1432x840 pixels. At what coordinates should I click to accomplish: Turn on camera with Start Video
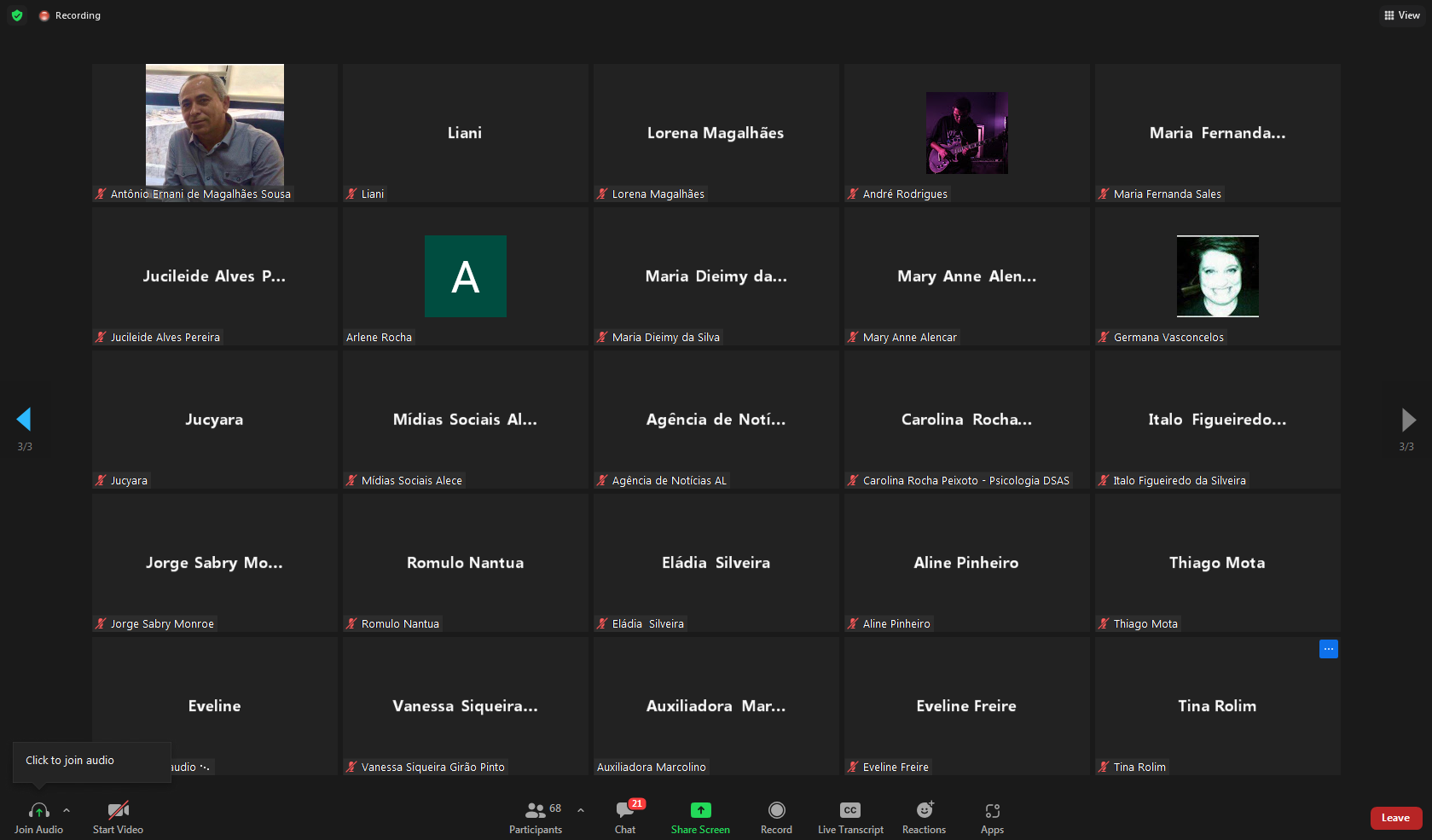(x=118, y=816)
